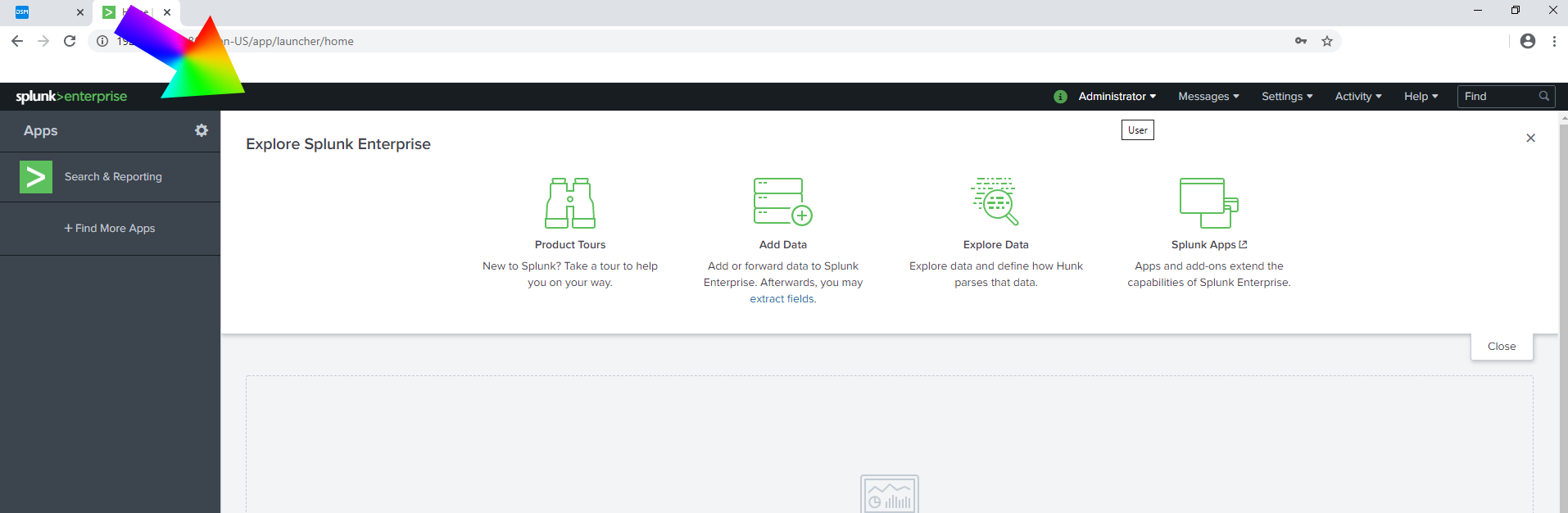Expand the Messages dropdown menu

pos(1208,96)
